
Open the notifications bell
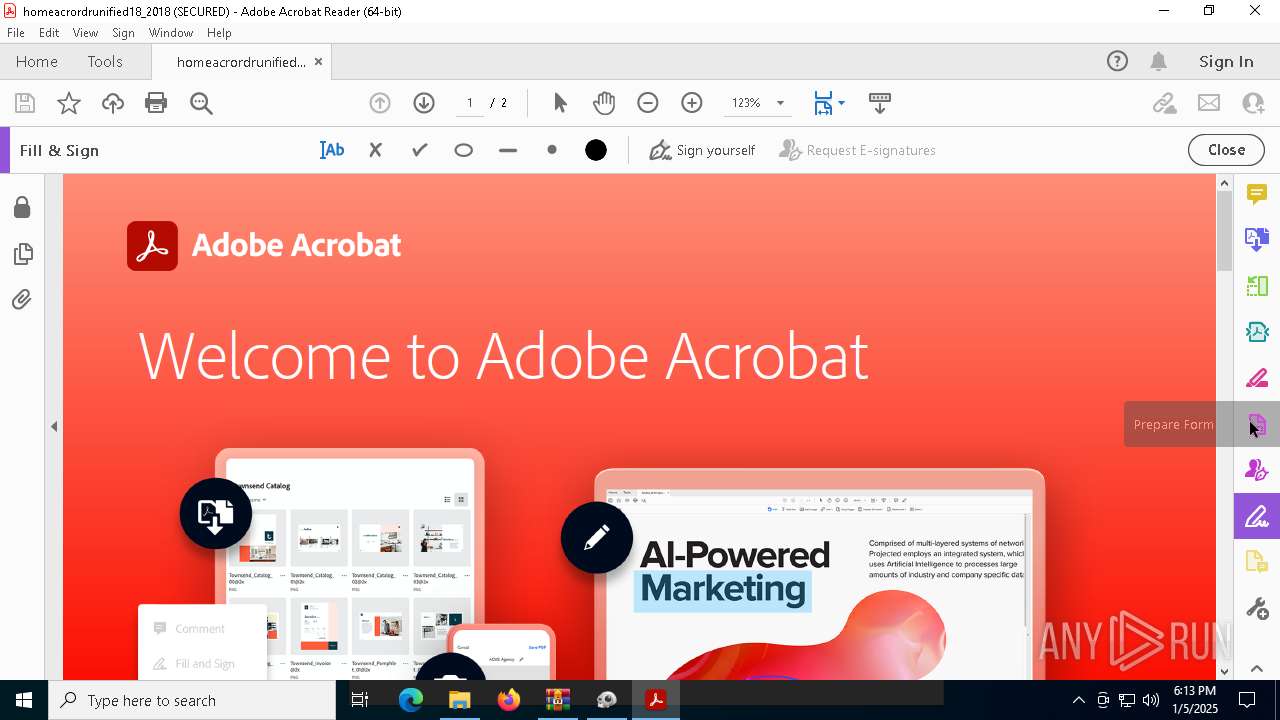[x=1159, y=62]
